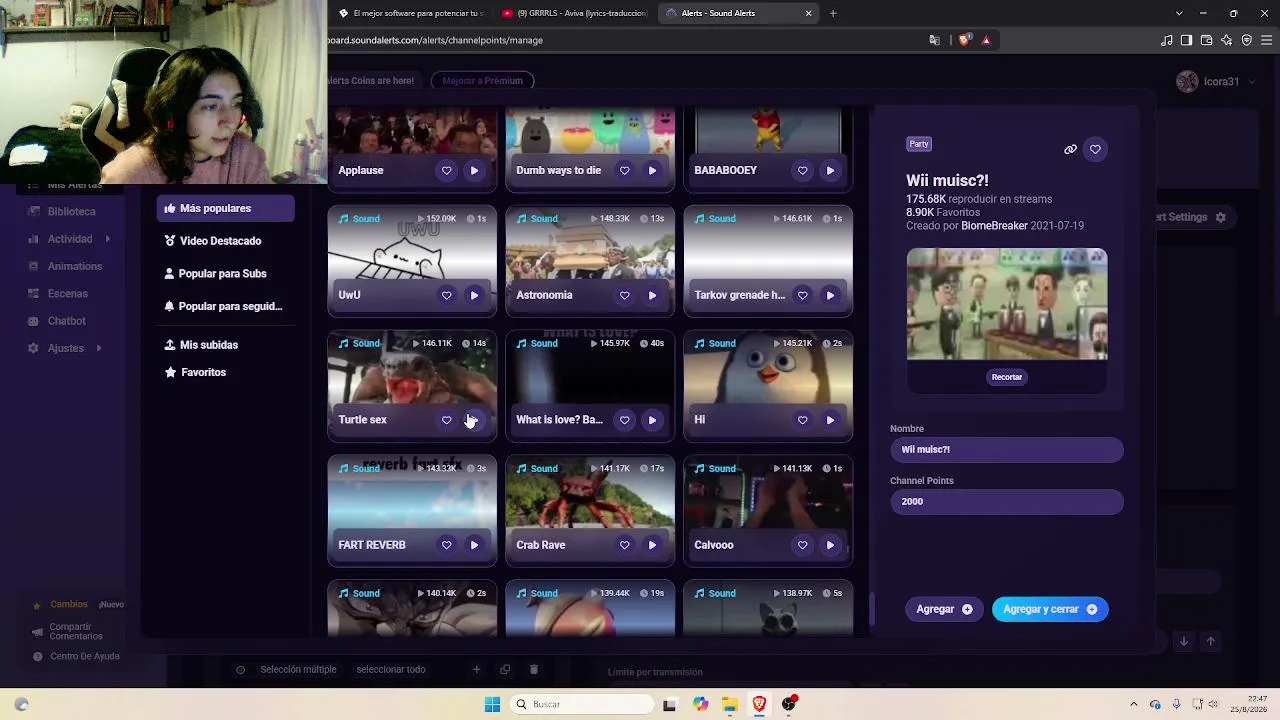Click the Recortar trim button
The width and height of the screenshot is (1280, 720).
[1007, 377]
